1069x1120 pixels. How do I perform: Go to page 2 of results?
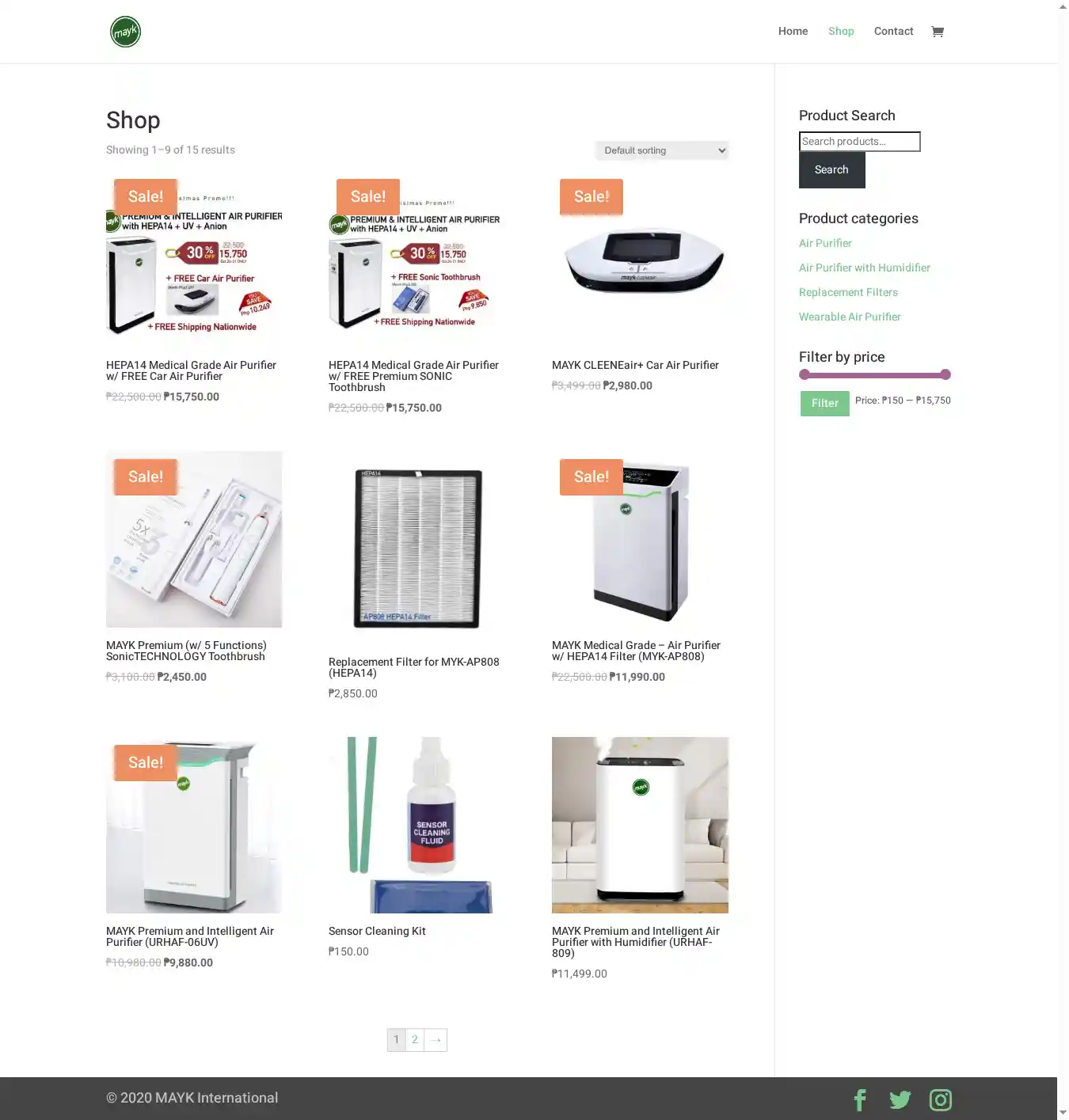tap(415, 1040)
